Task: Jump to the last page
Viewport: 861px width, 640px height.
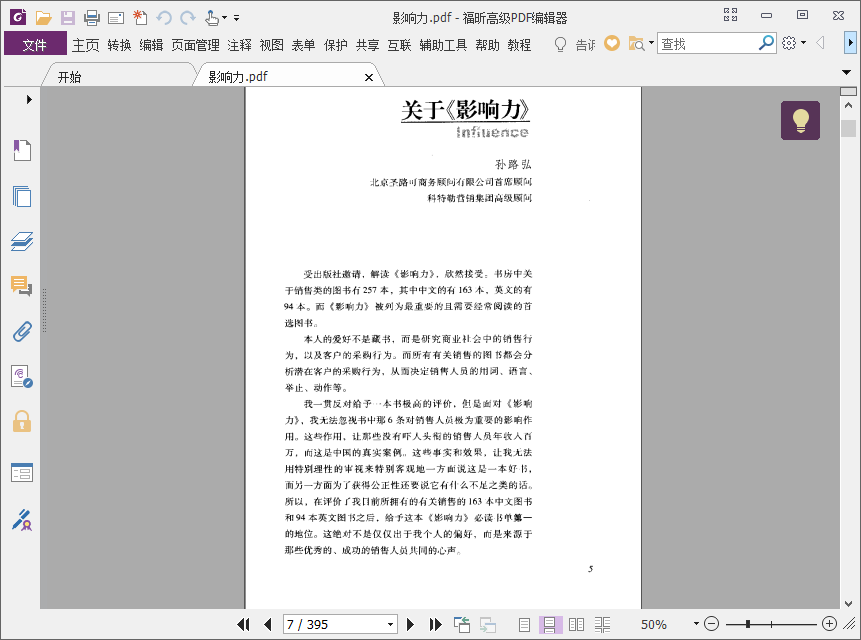Action: pos(435,624)
